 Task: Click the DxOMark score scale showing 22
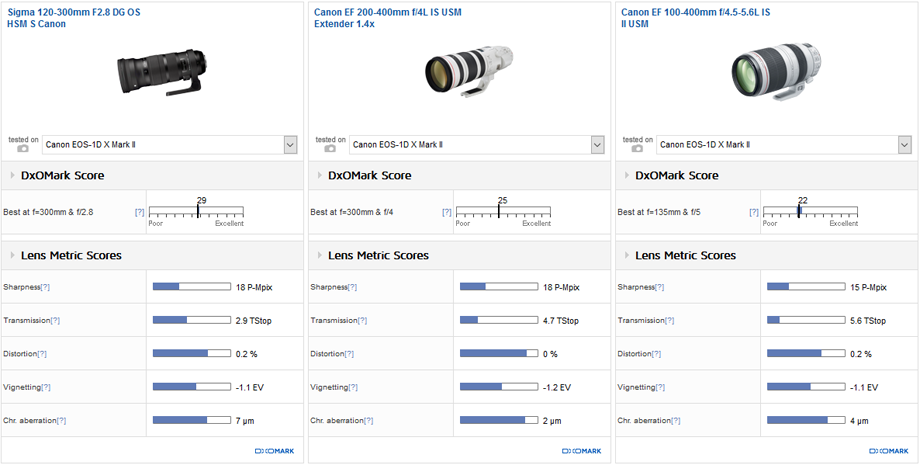pos(810,212)
